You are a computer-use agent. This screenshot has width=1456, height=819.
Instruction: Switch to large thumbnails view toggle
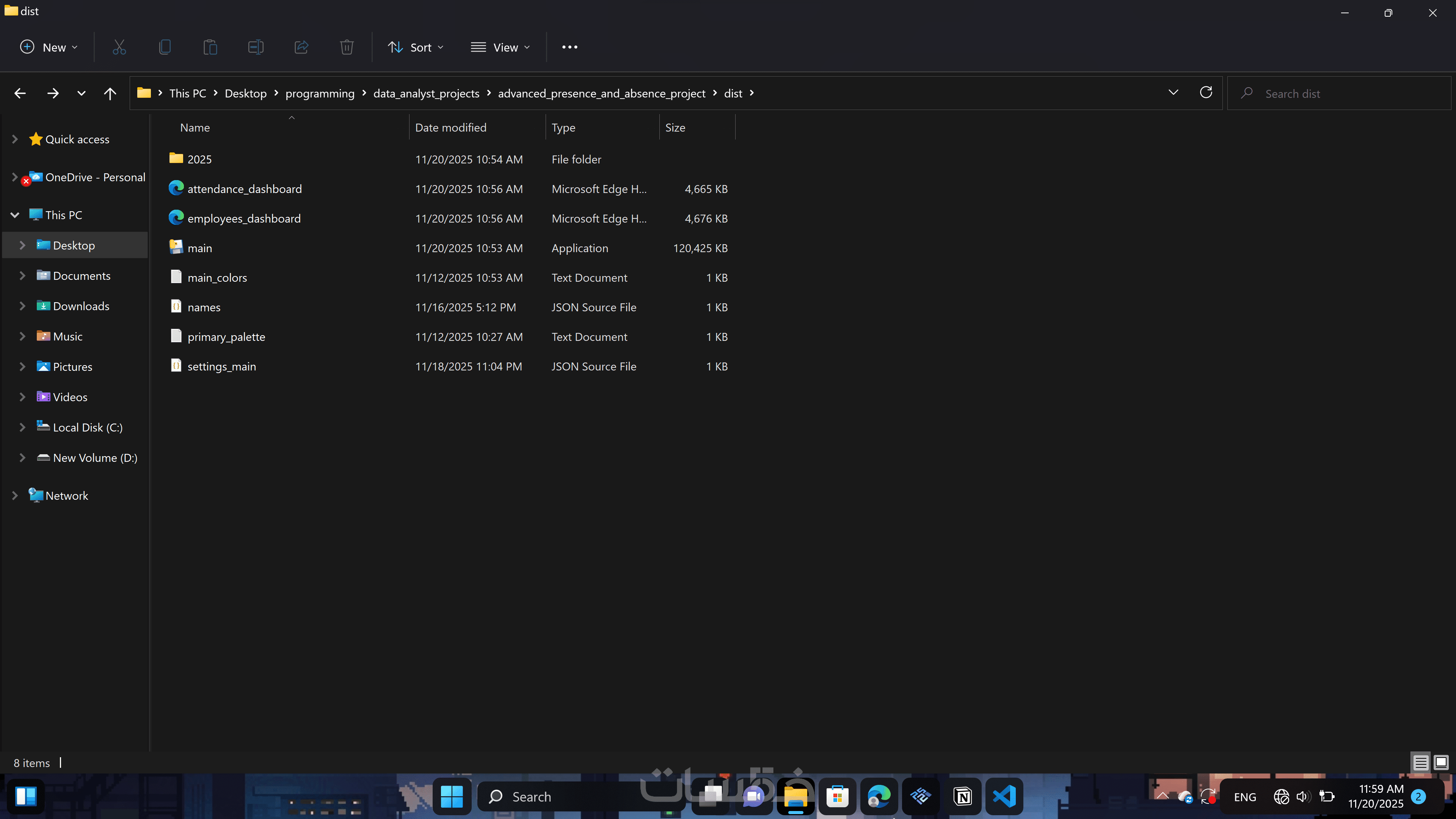(1441, 763)
